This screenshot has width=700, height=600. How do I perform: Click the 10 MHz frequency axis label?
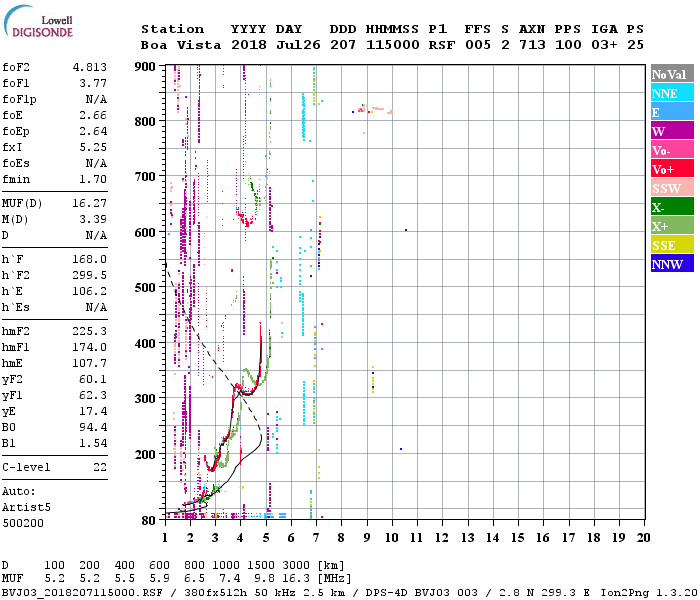(392, 538)
